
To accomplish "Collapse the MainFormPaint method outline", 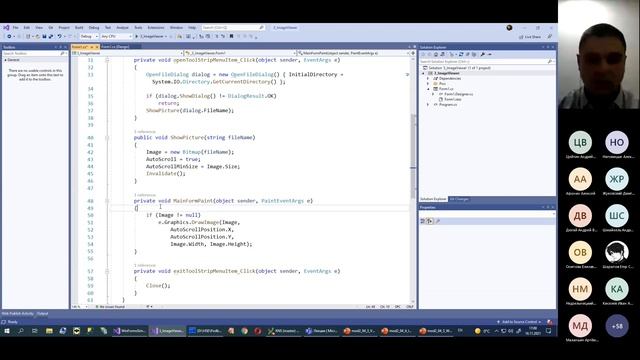I will [x=107, y=201].
